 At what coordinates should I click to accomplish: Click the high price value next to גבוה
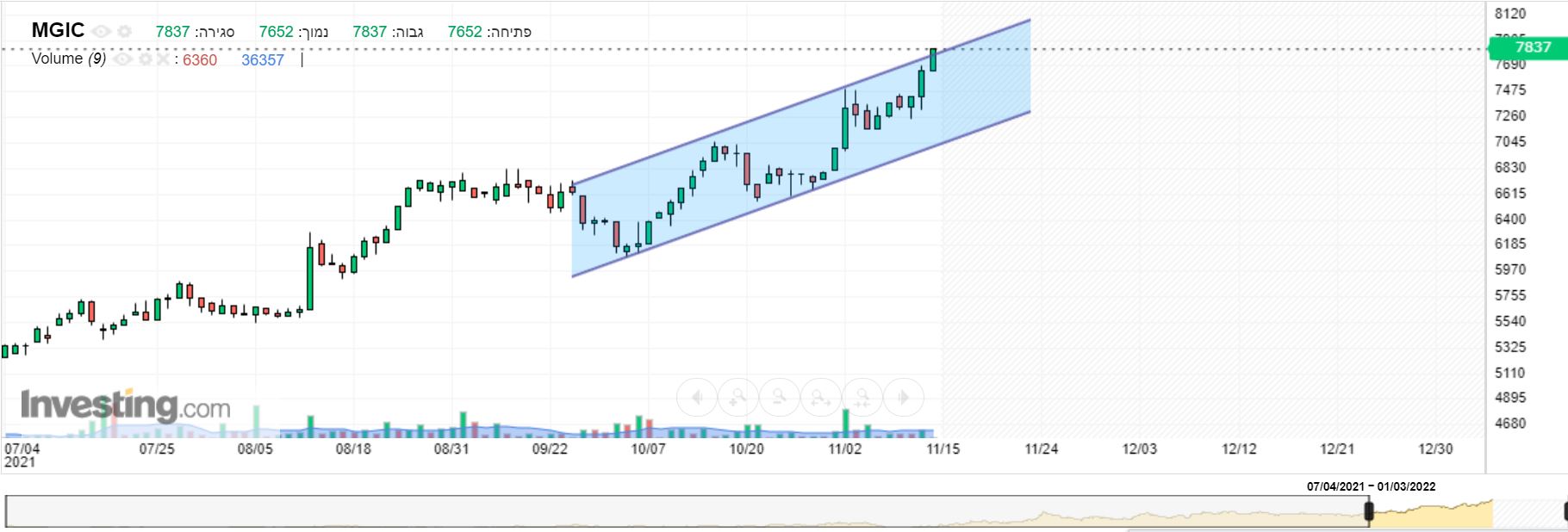click(370, 32)
